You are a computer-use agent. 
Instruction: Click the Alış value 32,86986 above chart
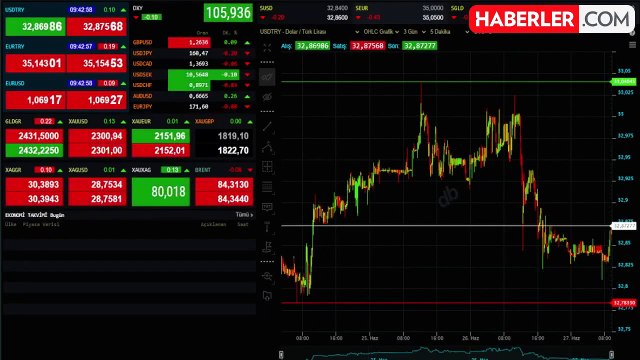(x=312, y=46)
